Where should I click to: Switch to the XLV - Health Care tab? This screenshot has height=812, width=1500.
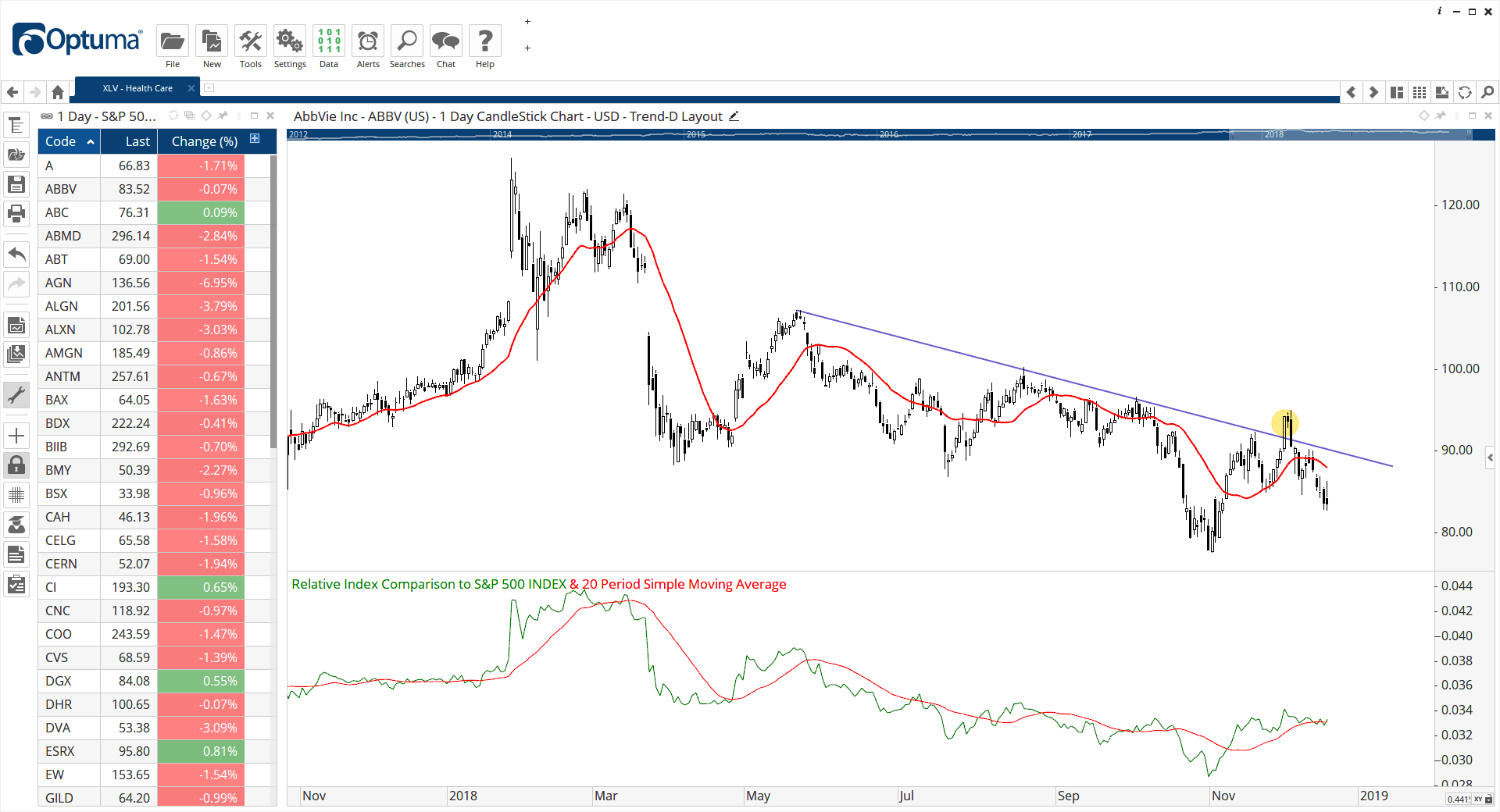[137, 88]
